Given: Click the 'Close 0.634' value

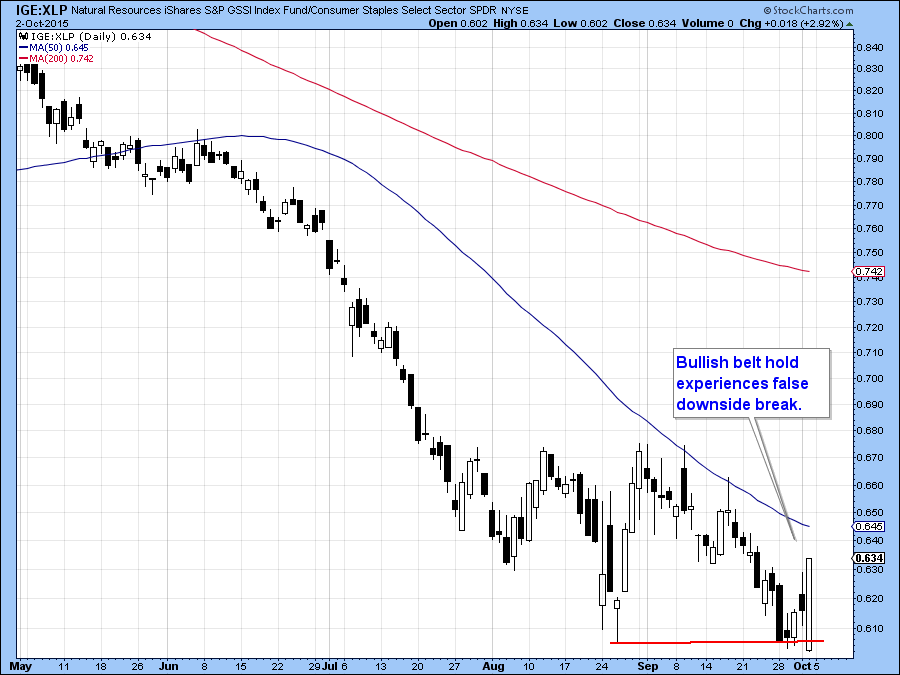Looking at the screenshot, I should coord(645,24).
